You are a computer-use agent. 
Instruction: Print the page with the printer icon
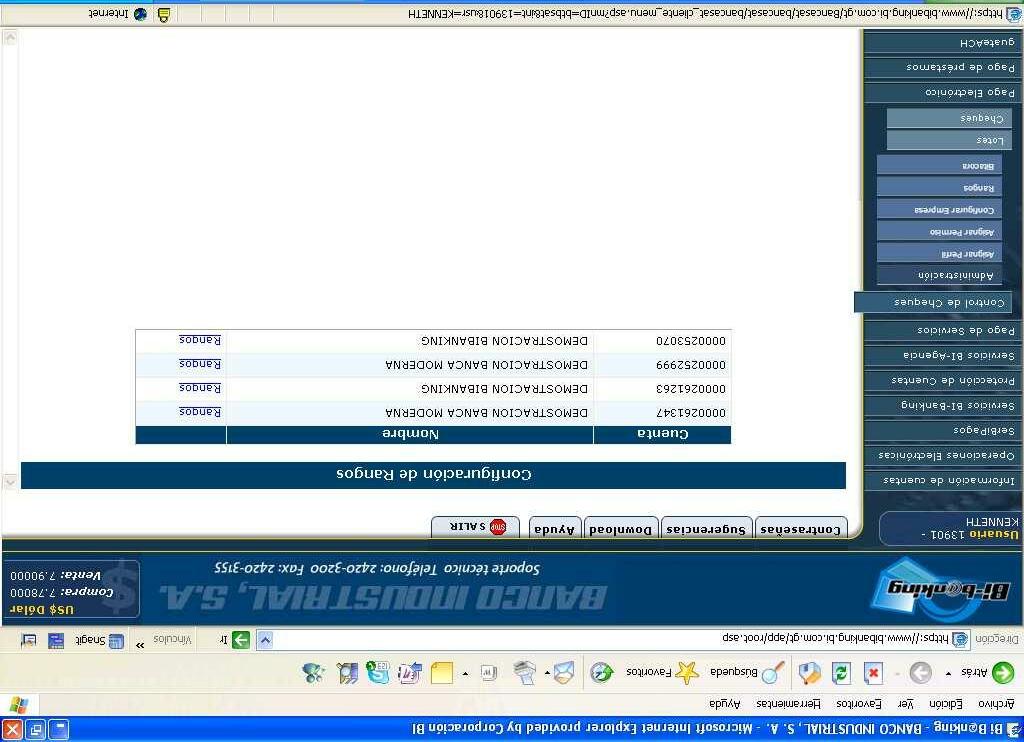pyautogui.click(x=524, y=672)
